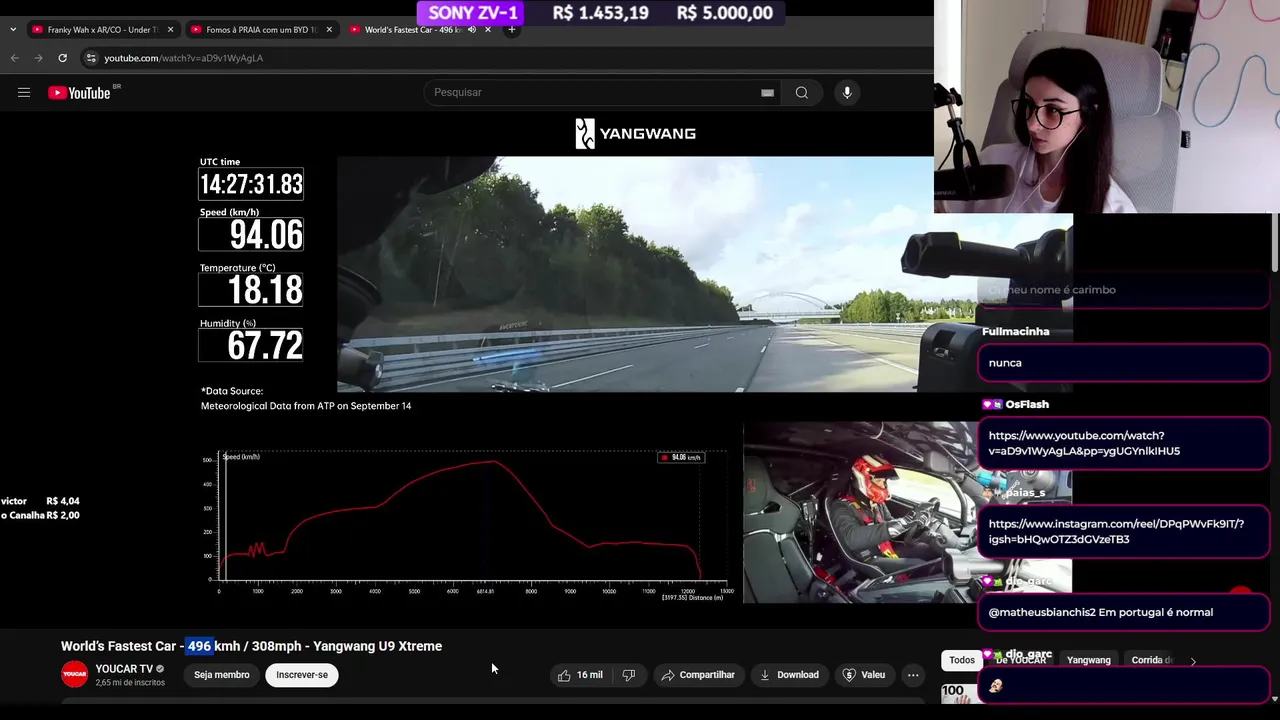Switch to Franky Wah x AR/CO tab

pos(103,30)
